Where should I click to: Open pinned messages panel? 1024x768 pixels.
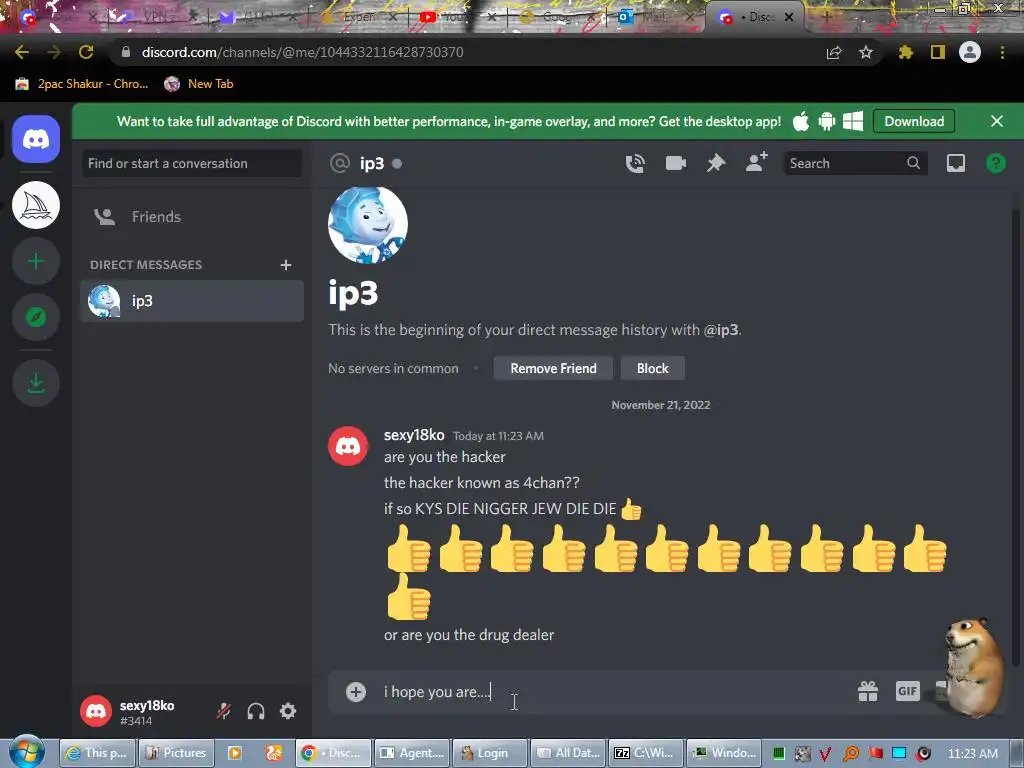716,163
